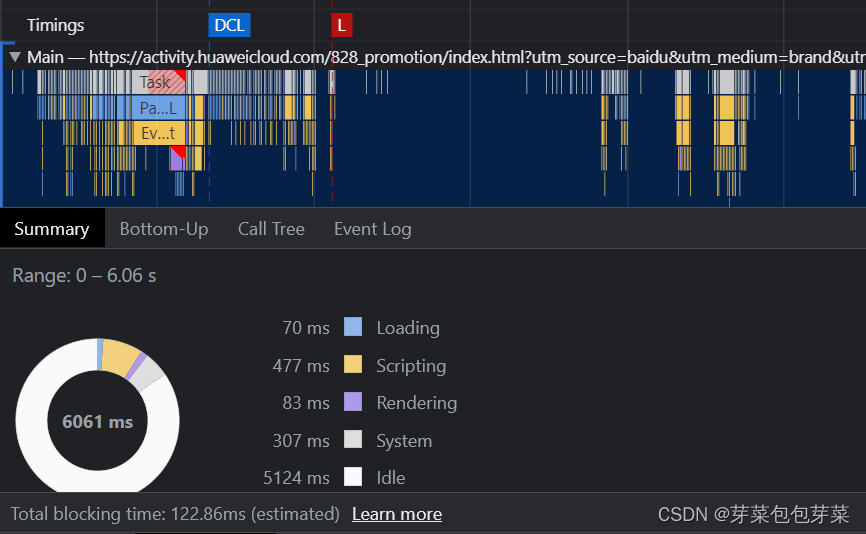Click the Idle legend label
This screenshot has width=866, height=534.
[x=390, y=478]
